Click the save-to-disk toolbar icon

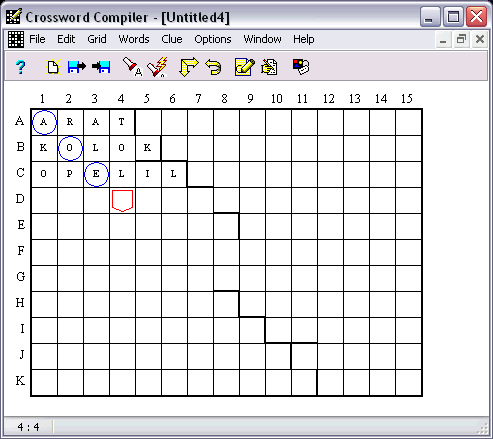click(101, 67)
